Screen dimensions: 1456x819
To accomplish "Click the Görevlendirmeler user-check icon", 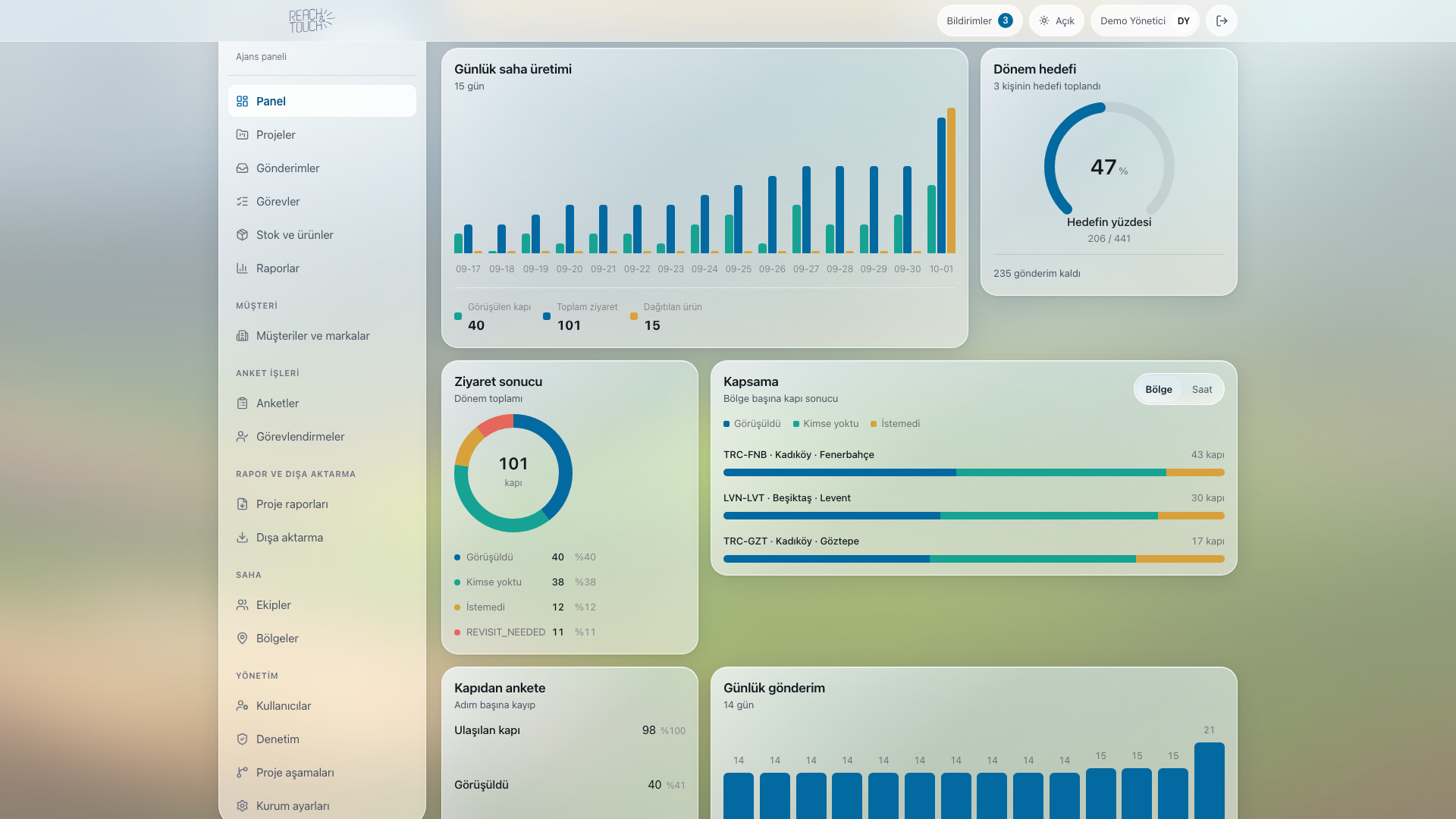I will point(242,436).
